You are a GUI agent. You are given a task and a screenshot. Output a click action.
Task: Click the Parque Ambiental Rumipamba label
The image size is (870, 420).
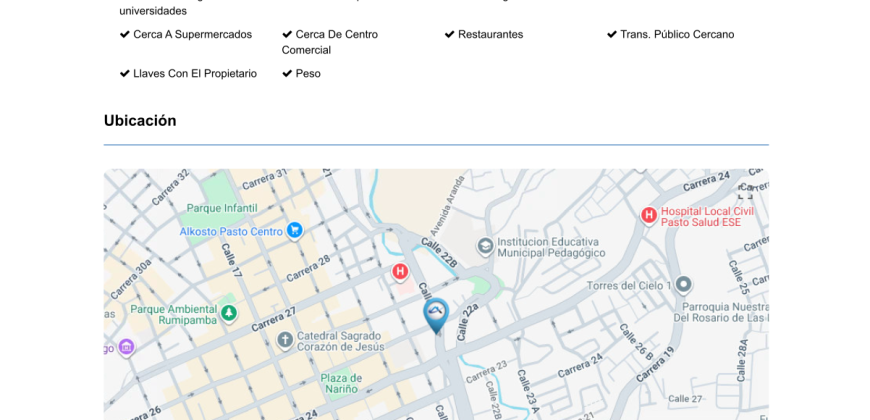(x=174, y=315)
